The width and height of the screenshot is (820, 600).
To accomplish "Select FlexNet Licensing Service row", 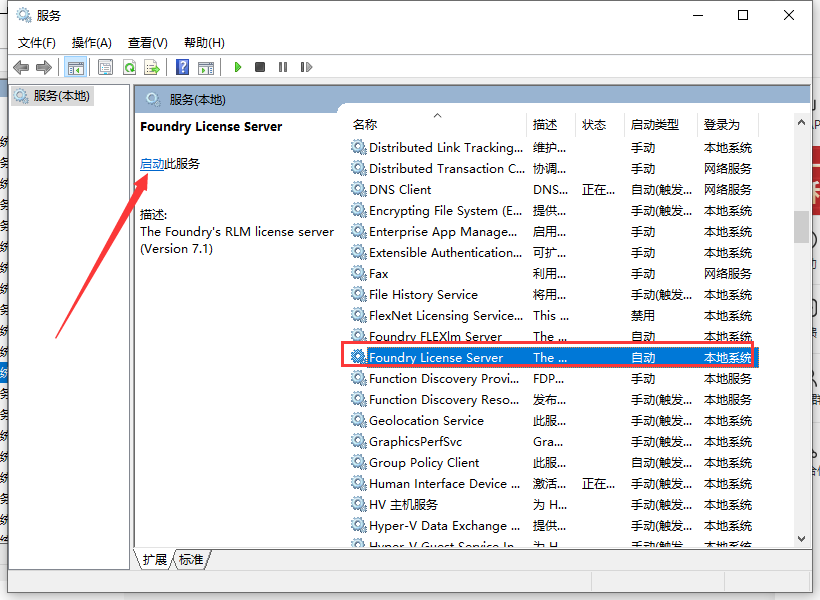I will [x=553, y=315].
